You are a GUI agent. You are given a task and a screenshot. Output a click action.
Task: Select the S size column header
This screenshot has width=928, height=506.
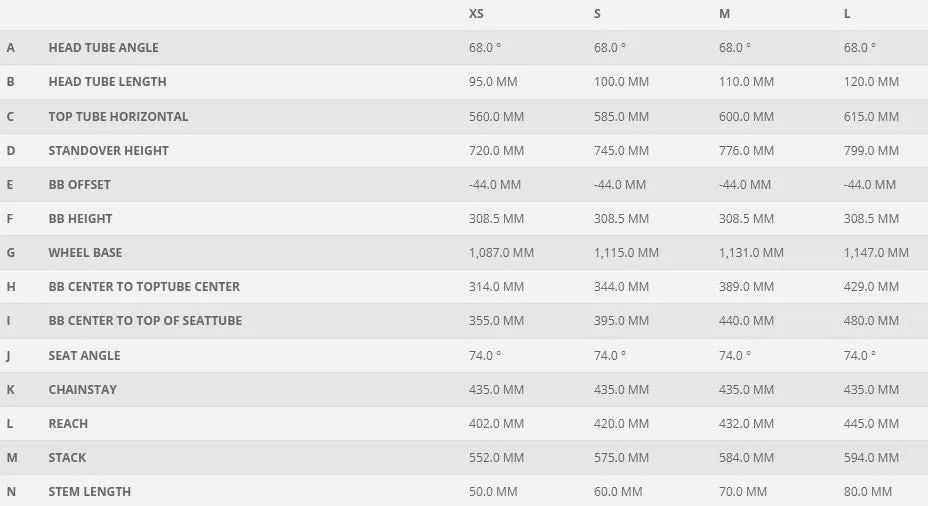point(597,14)
